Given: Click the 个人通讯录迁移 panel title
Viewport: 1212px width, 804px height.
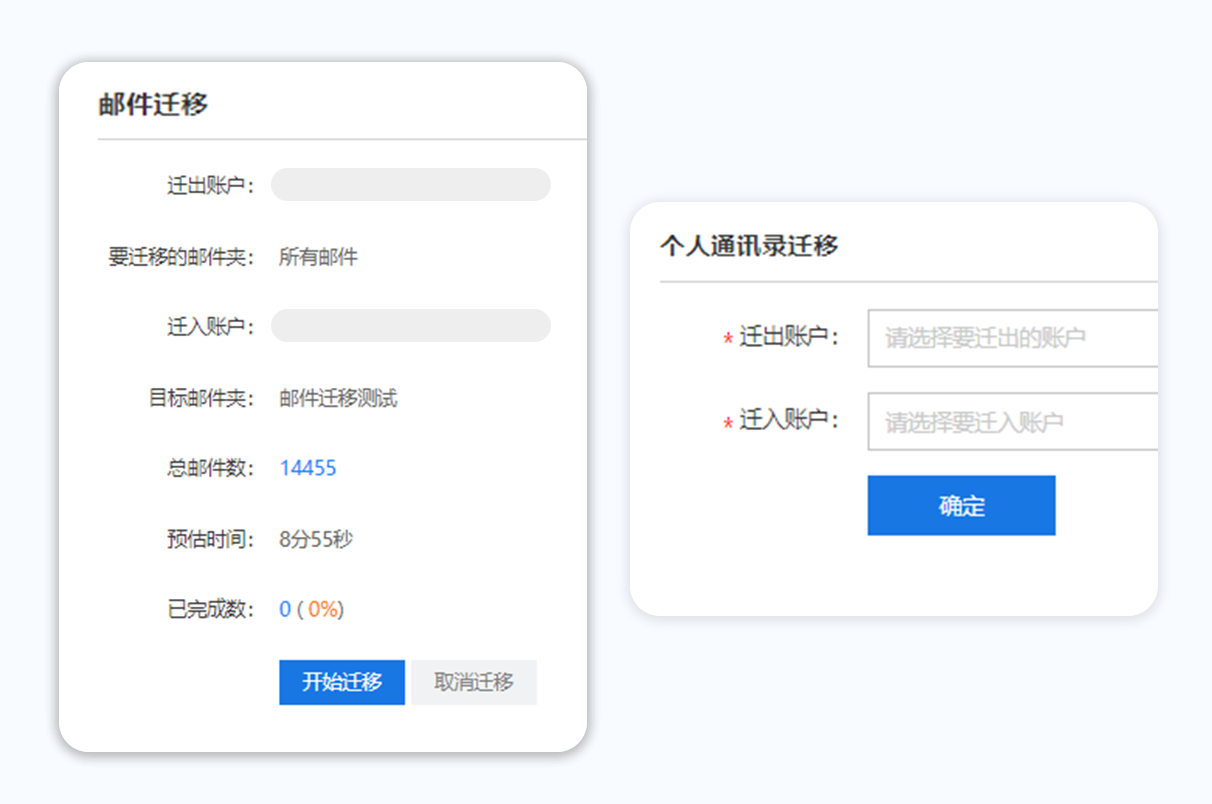Looking at the screenshot, I should tap(748, 246).
